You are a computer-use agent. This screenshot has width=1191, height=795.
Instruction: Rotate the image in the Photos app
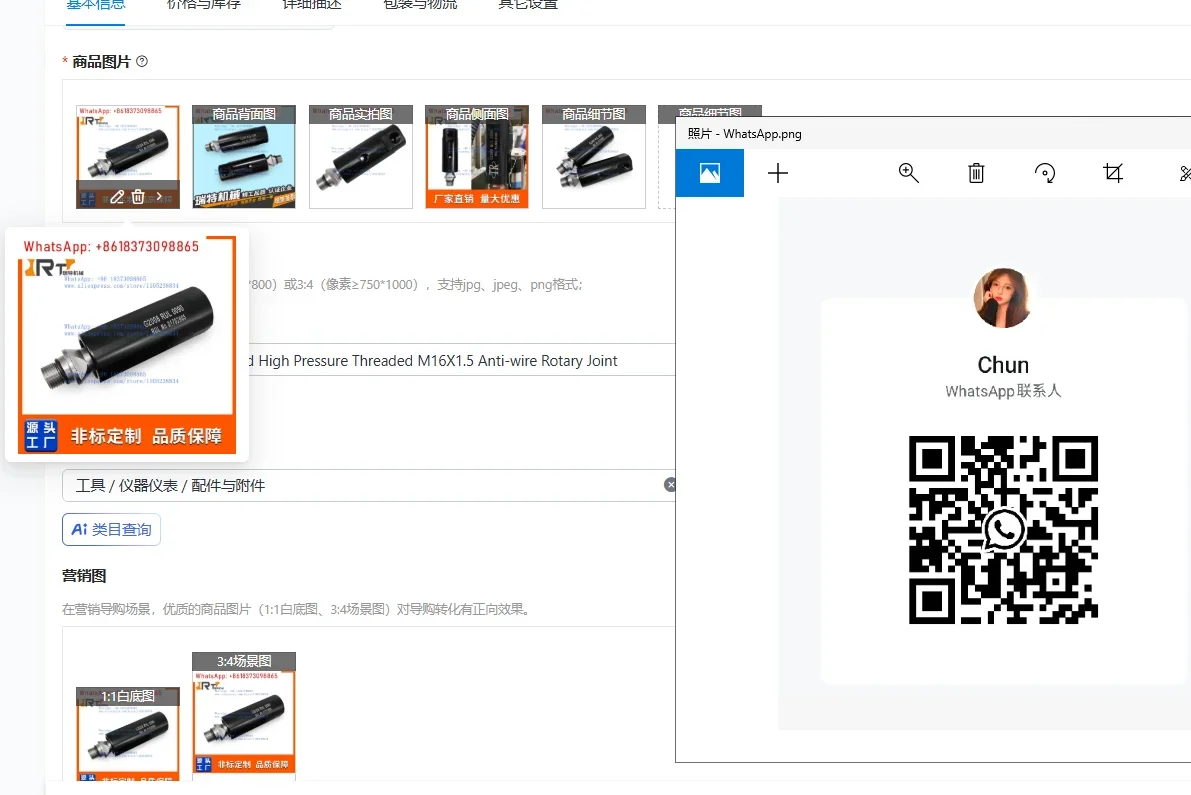pyautogui.click(x=1044, y=173)
